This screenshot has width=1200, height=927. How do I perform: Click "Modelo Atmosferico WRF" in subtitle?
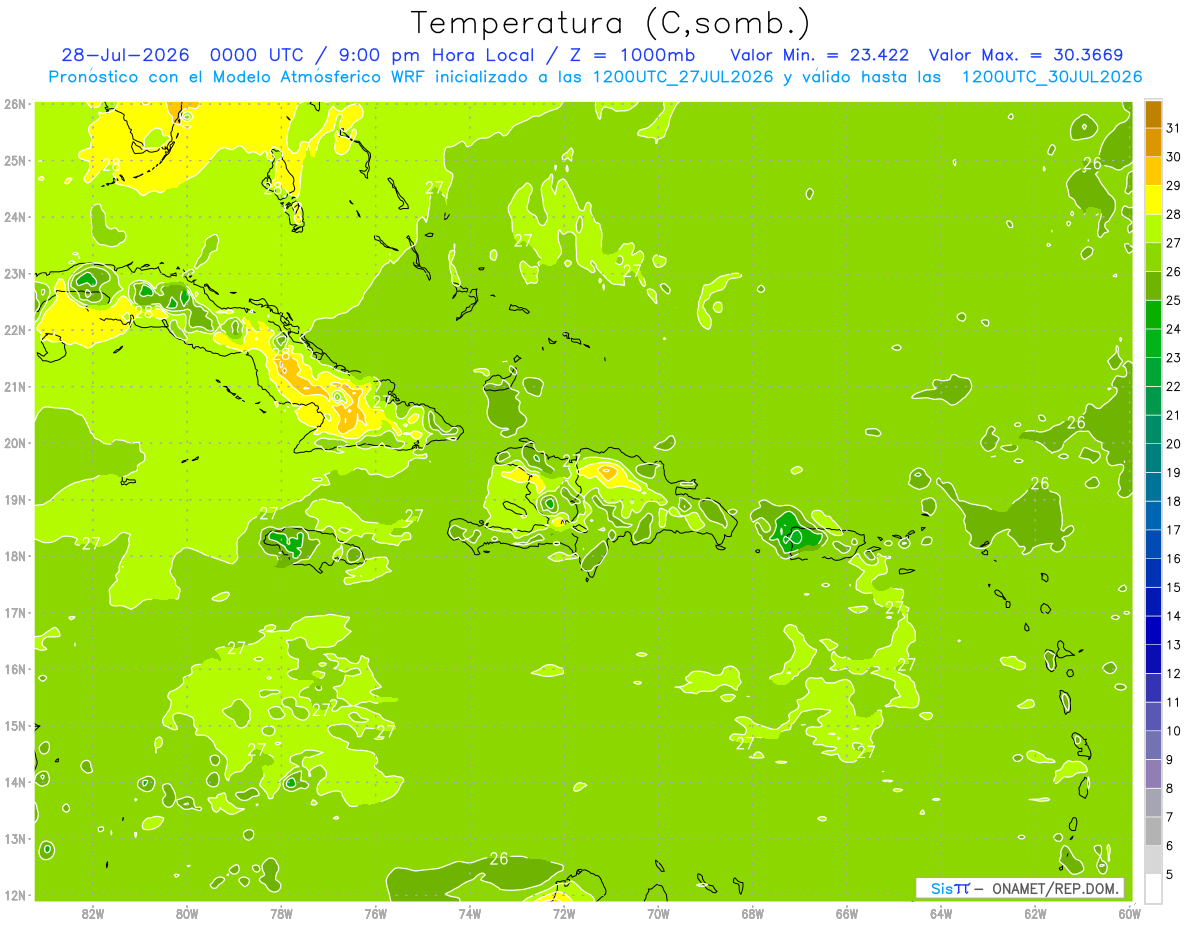[x=321, y=77]
